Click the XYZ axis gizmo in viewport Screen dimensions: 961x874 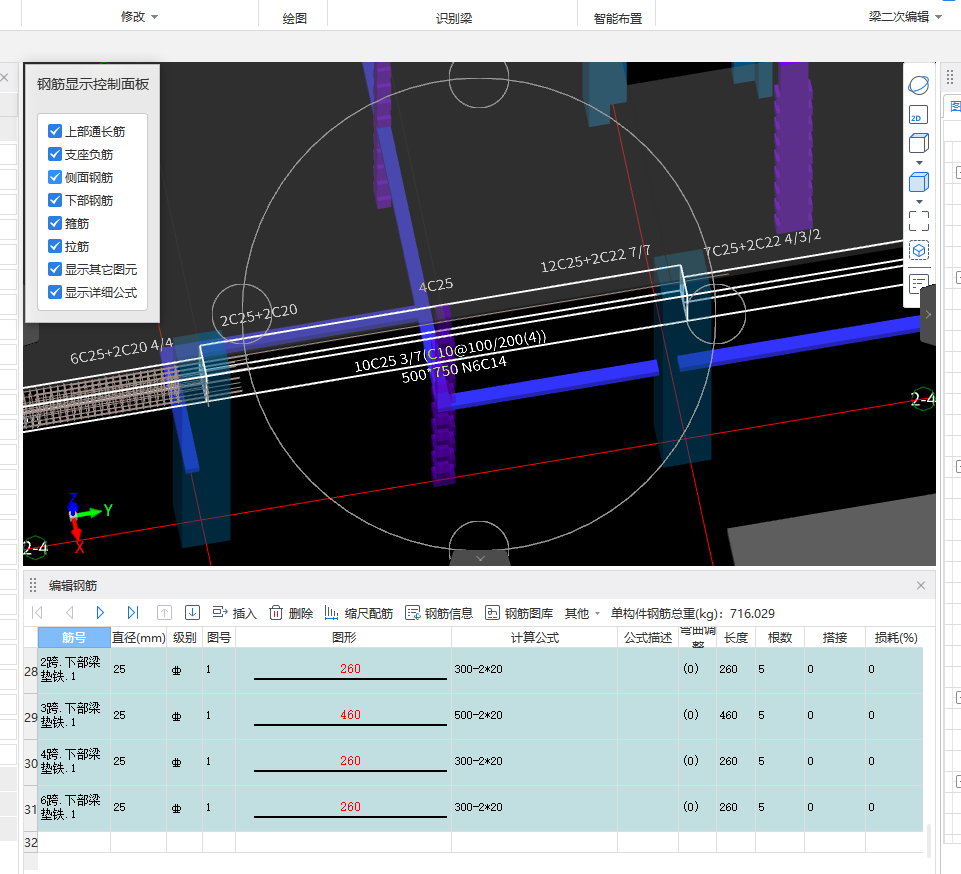89,522
